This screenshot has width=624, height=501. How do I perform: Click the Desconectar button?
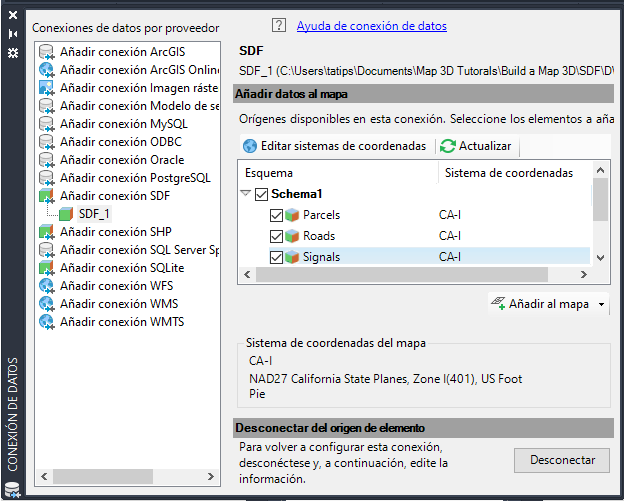click(x=562, y=460)
